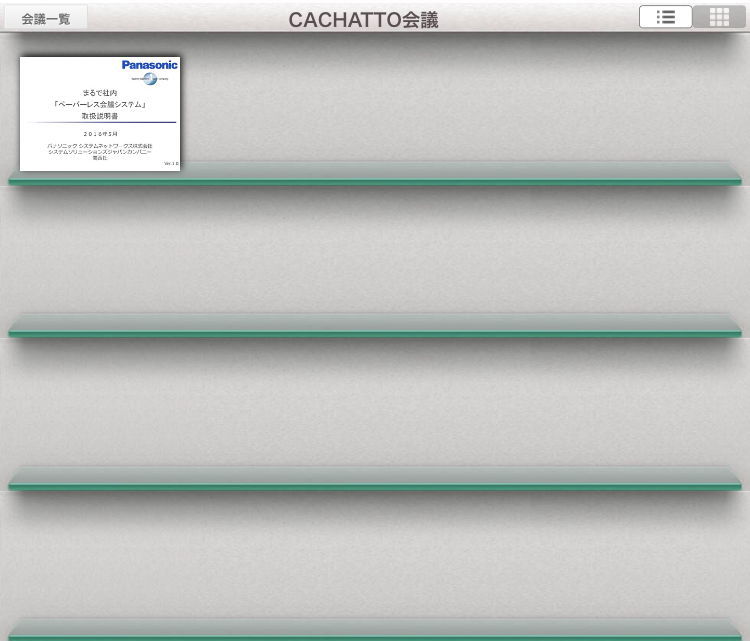
Task: Click the CACHATTO会議 title header
Action: [x=363, y=20]
